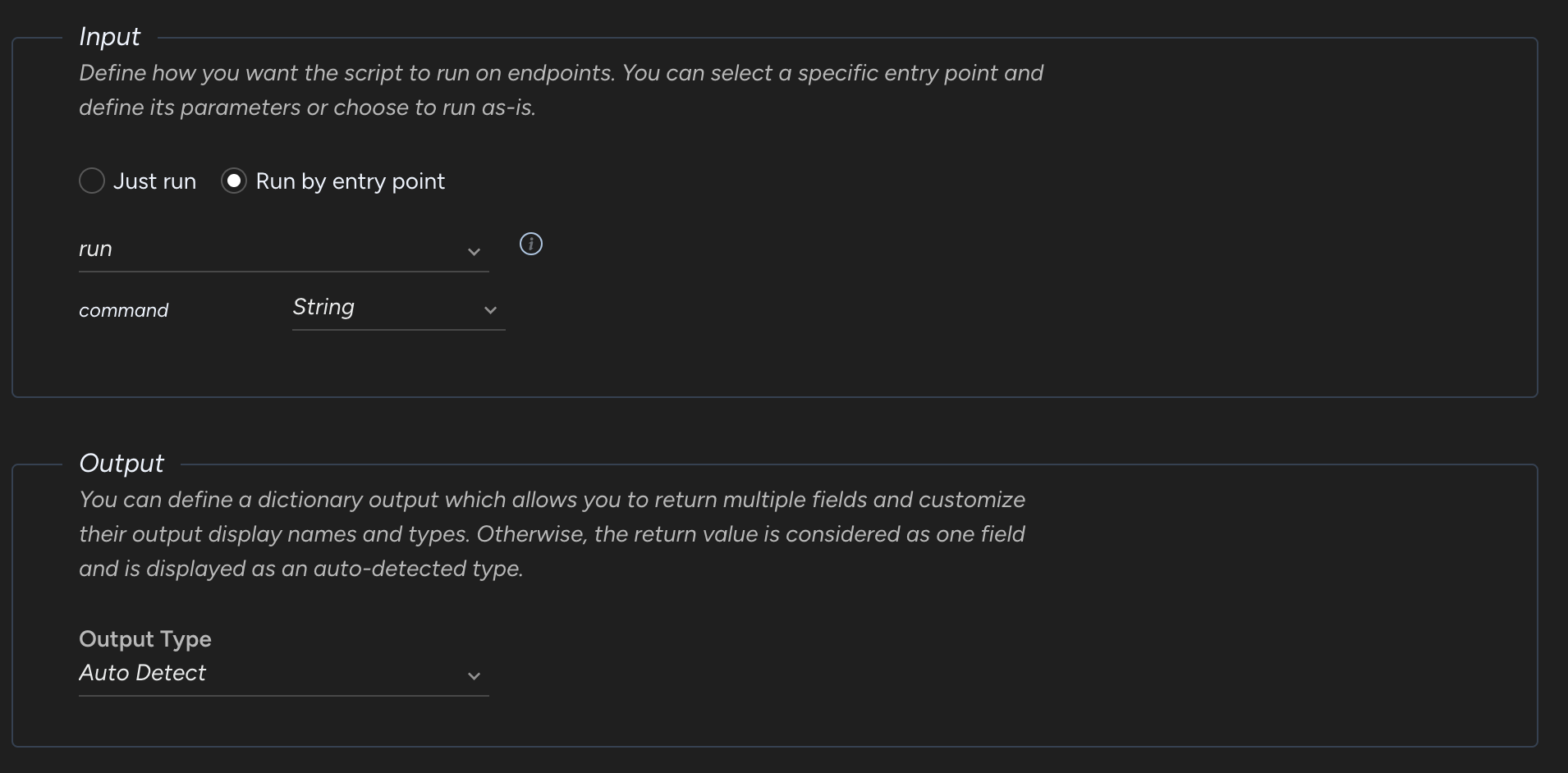Open the command type "String" dropdown

pos(398,308)
